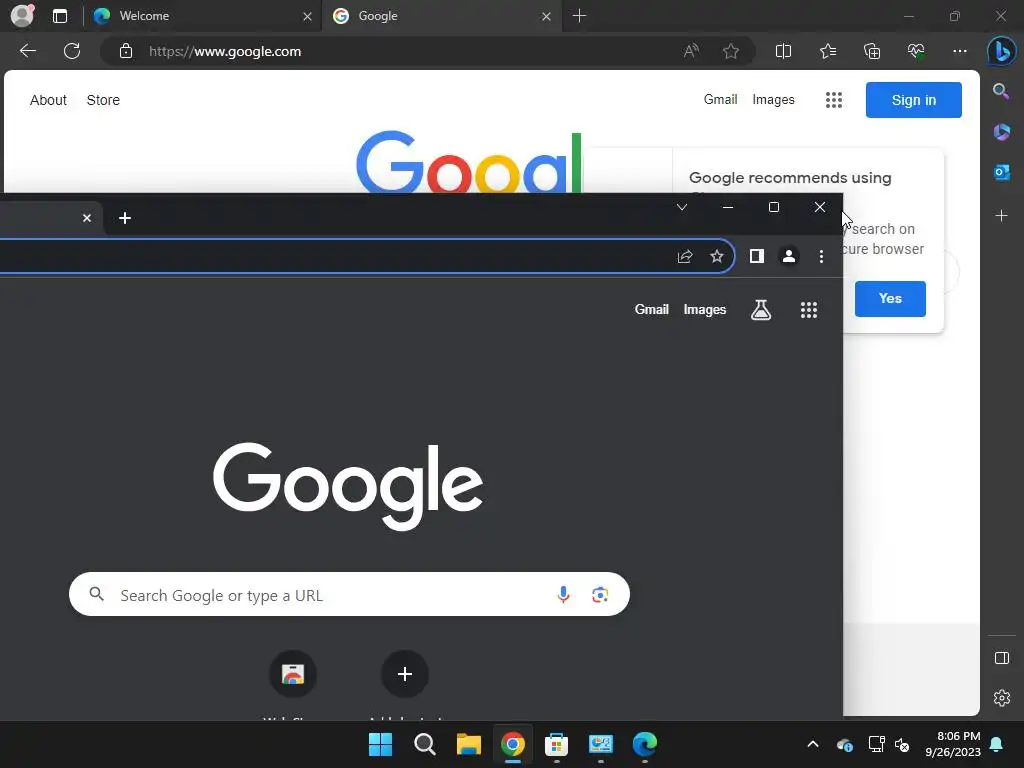Close the Welcome tab in Edge

[307, 16]
